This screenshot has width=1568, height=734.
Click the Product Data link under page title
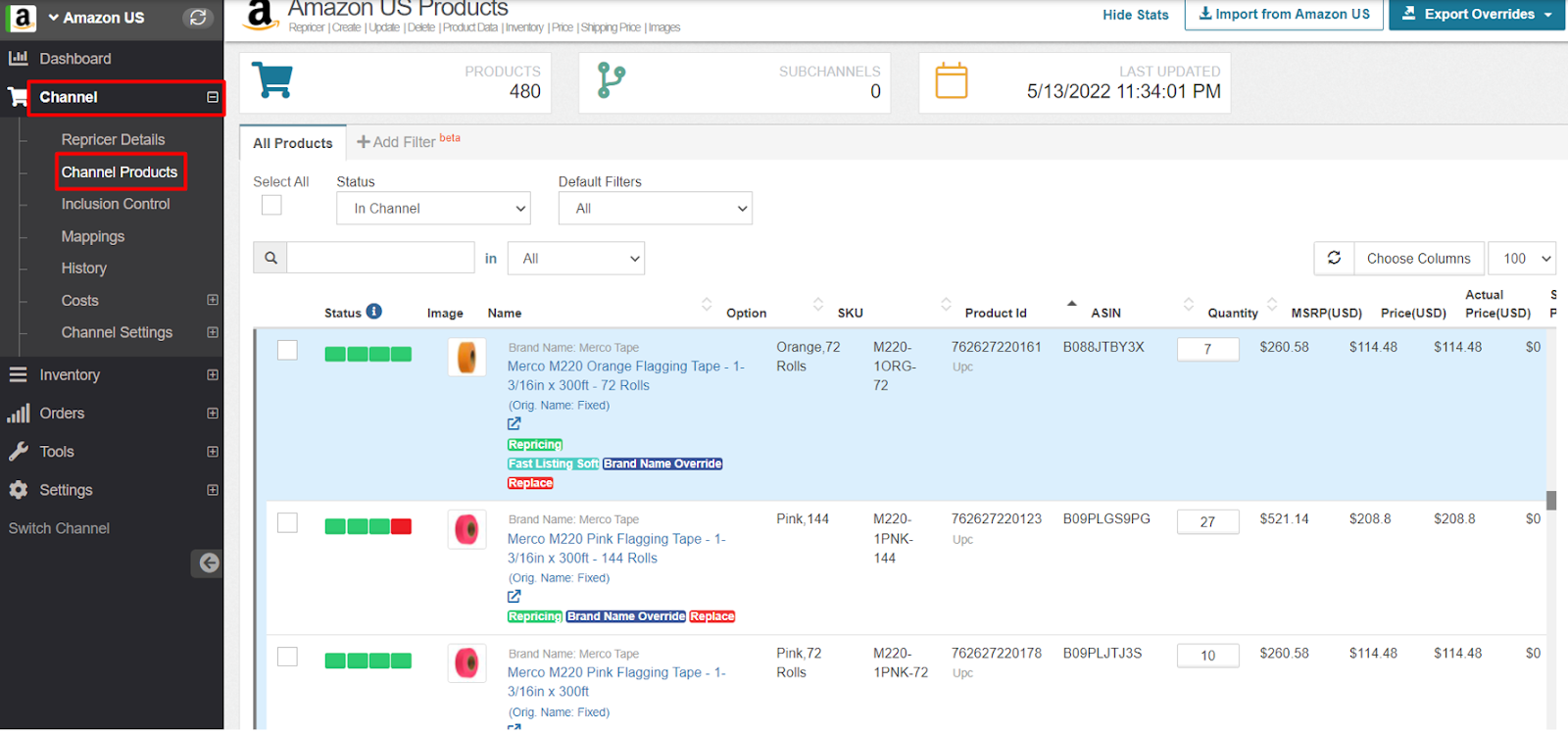tap(470, 27)
